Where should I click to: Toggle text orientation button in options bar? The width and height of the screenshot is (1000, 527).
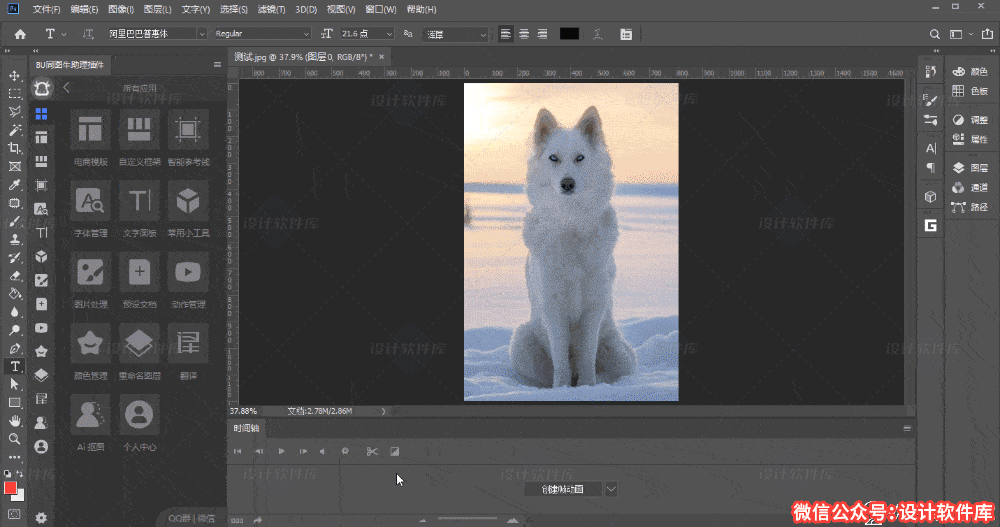(88, 34)
